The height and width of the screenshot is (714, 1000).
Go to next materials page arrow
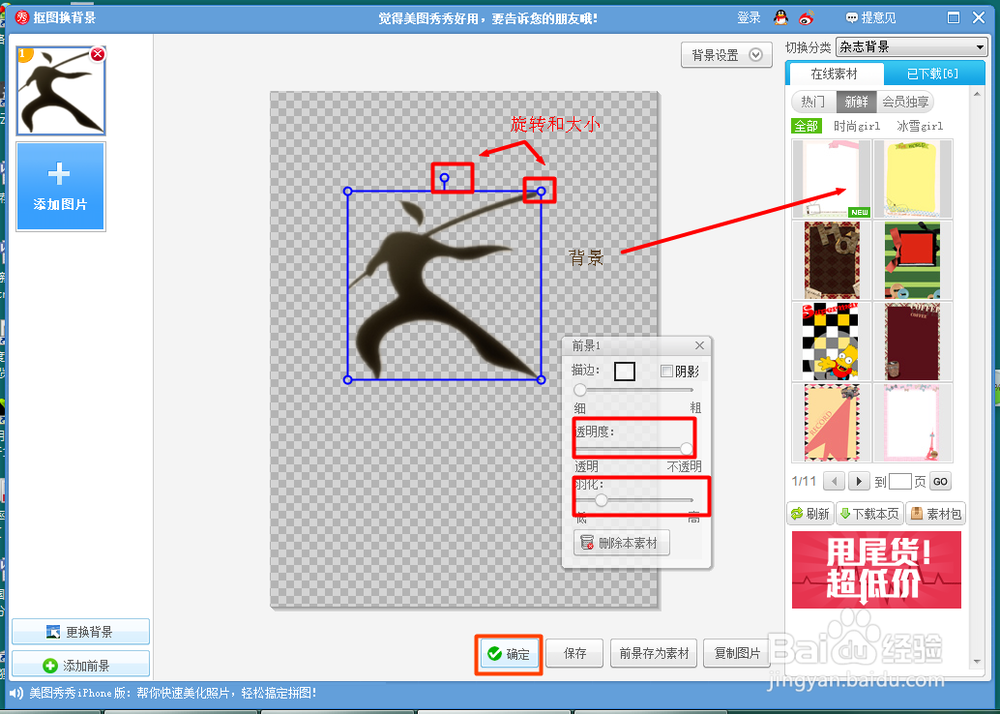coord(858,481)
